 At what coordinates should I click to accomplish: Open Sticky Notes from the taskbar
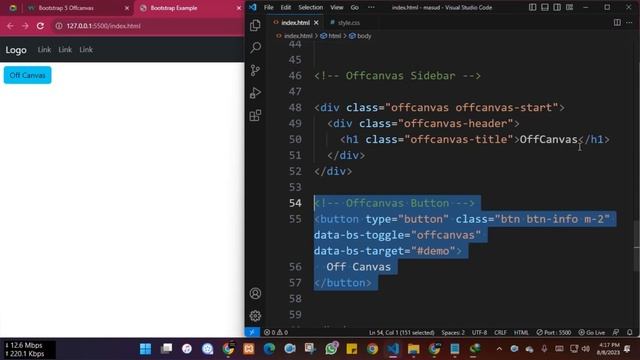(x=351, y=349)
